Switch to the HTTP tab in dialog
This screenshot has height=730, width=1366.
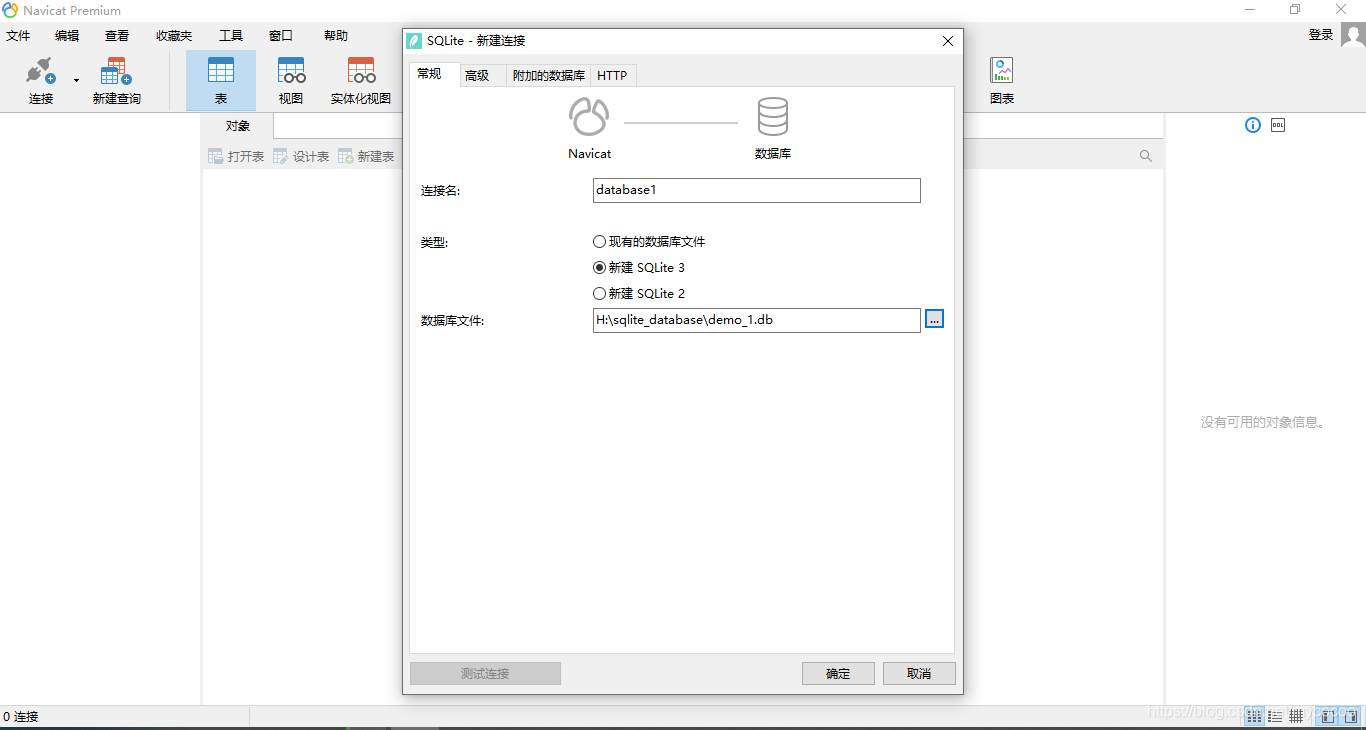[612, 75]
